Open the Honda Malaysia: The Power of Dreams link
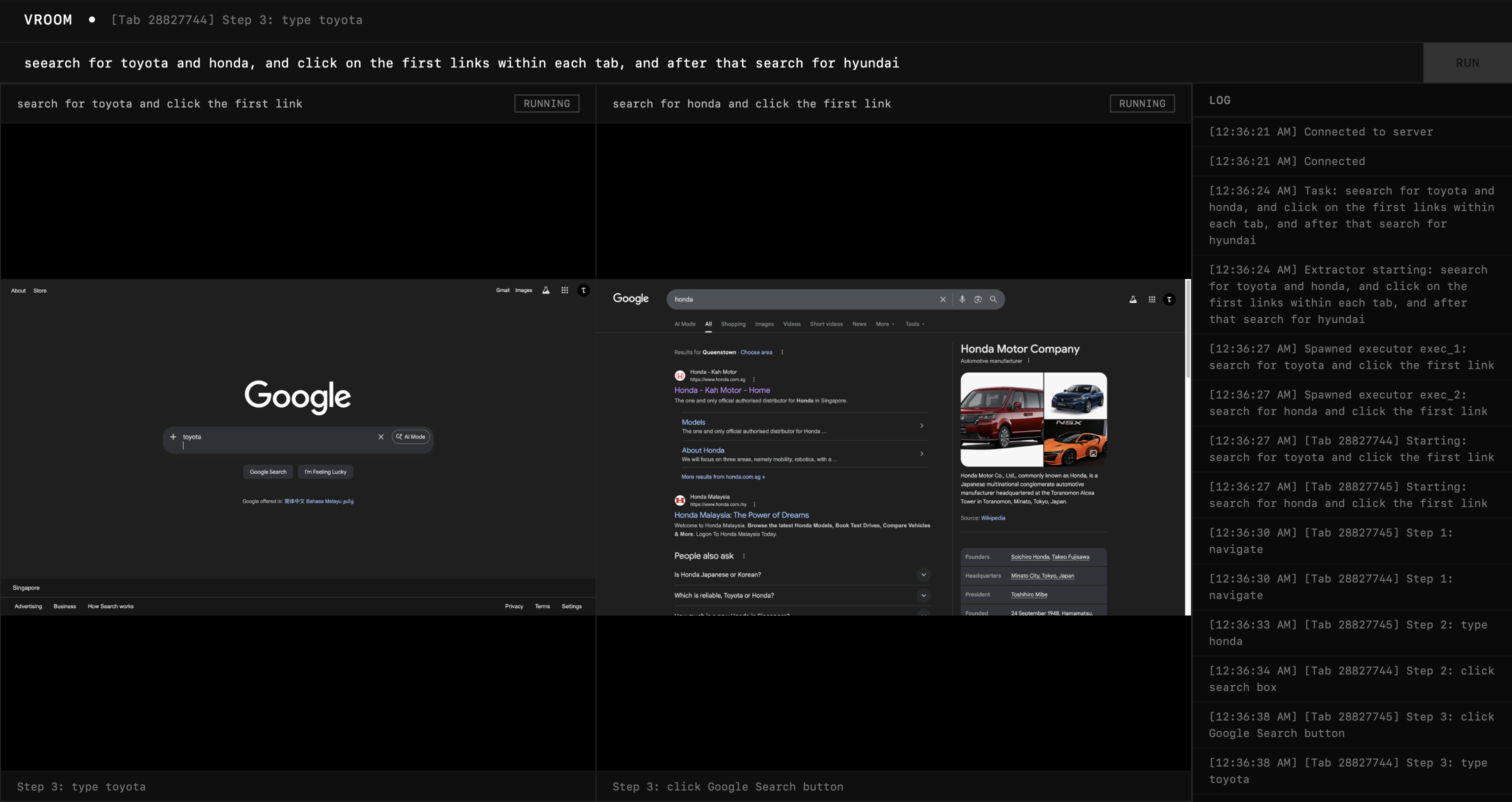 [x=741, y=515]
